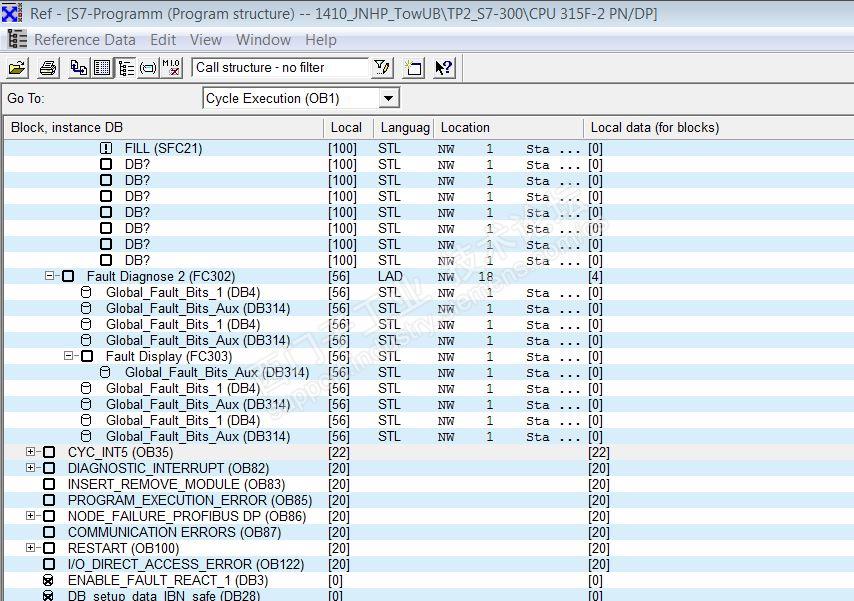The image size is (854, 601).
Task: Click the application icon in title bar
Action: point(13,13)
